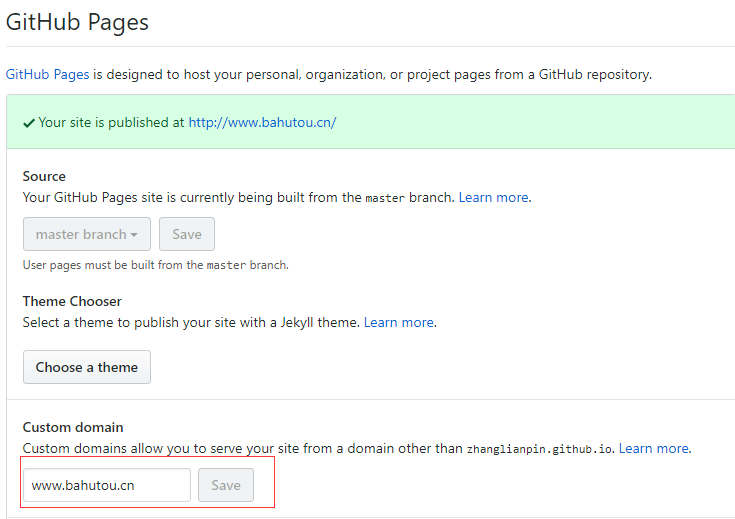Open published site link http://www.bahutou.cn/
Screen dimensions: 735x519
(262, 122)
